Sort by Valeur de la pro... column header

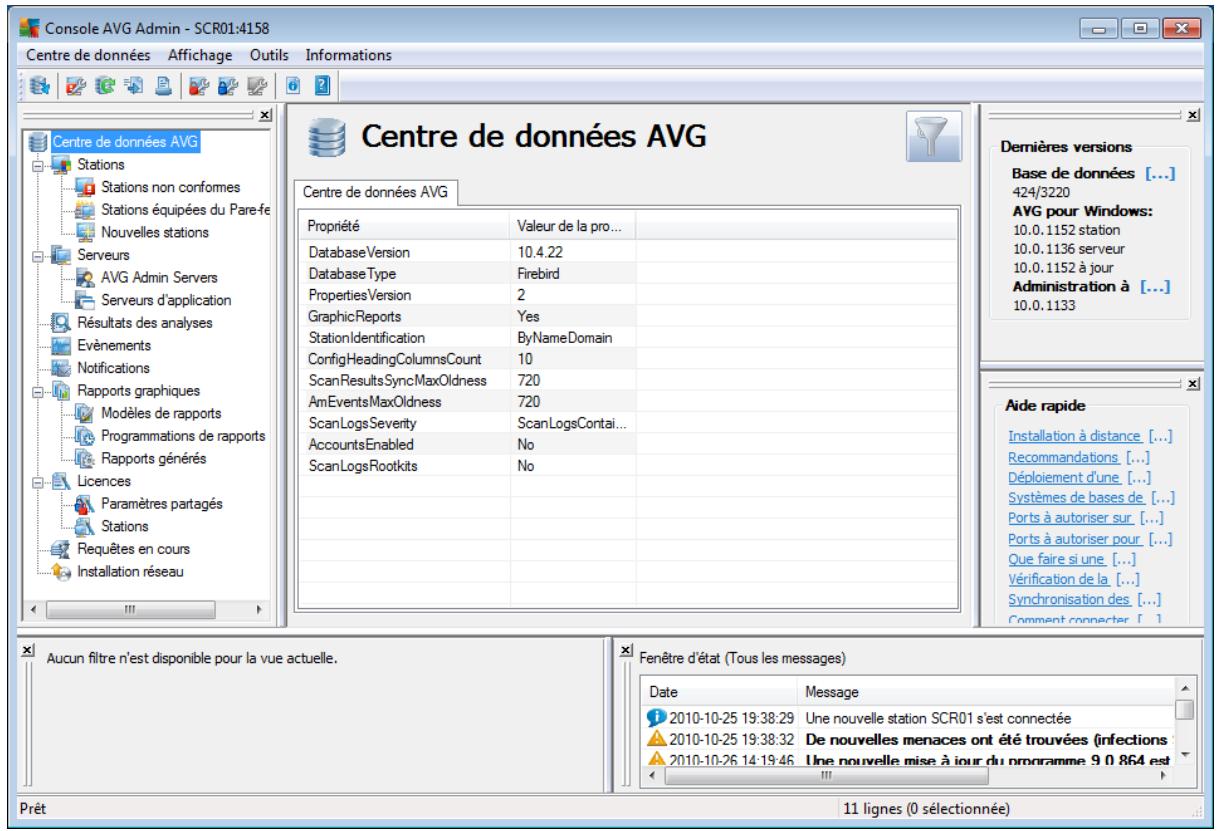574,226
